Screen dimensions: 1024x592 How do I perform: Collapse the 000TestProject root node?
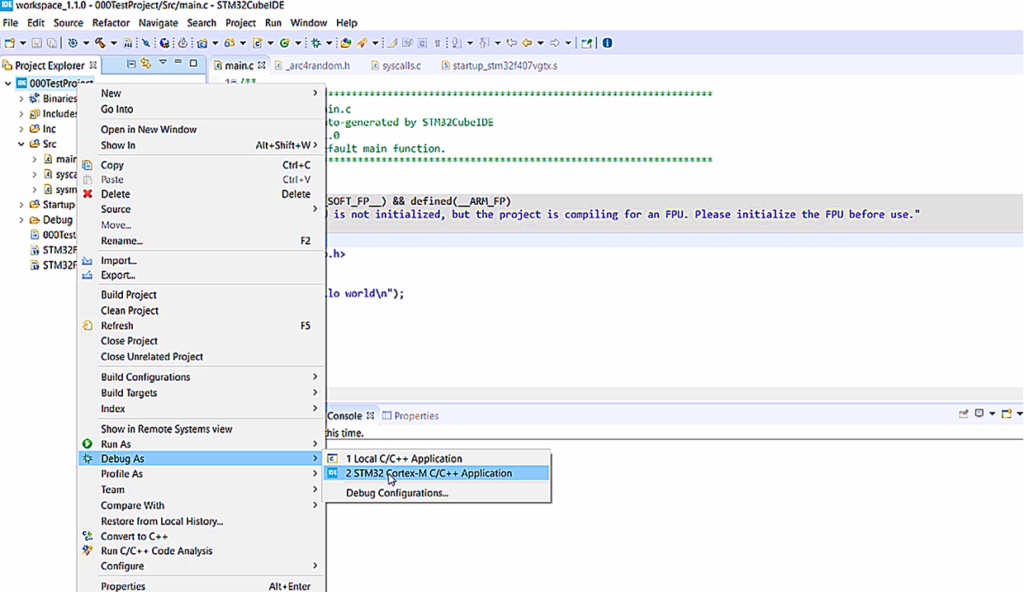click(x=8, y=84)
